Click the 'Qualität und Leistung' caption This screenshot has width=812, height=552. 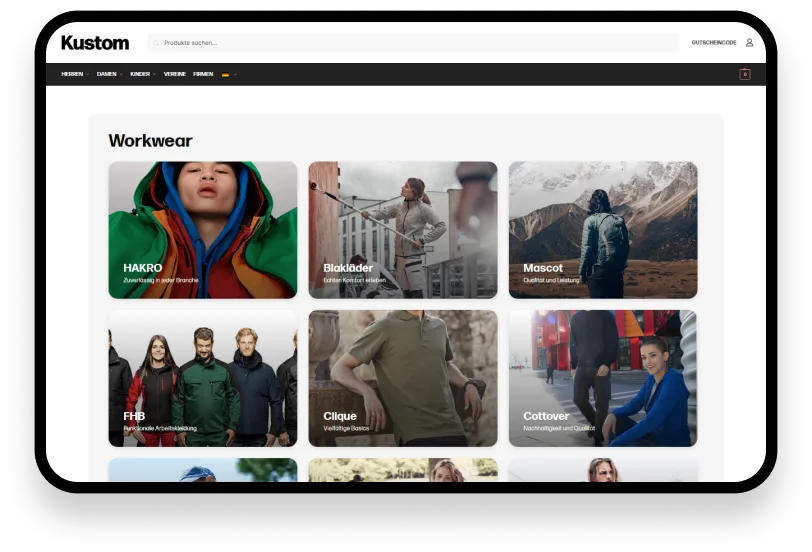point(552,280)
